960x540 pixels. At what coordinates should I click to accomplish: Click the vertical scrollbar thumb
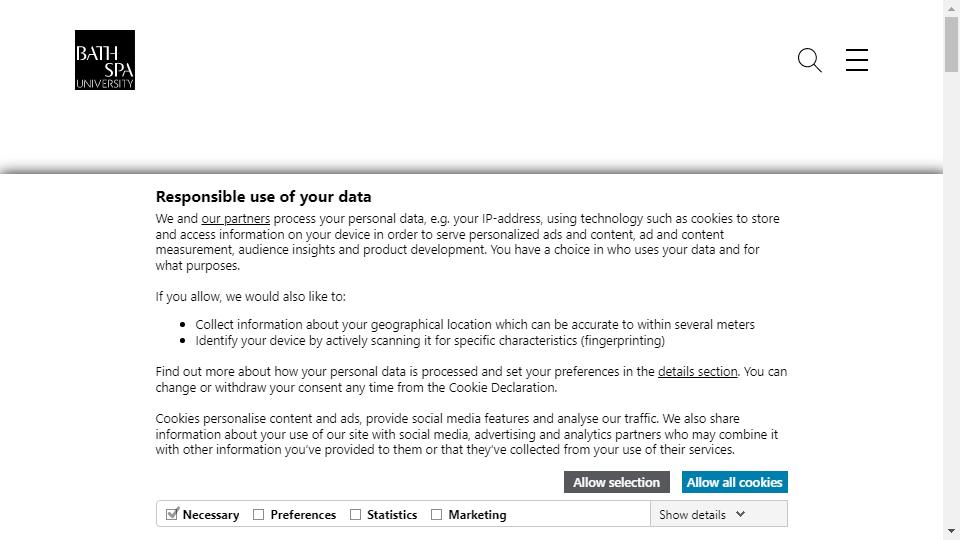point(951,44)
